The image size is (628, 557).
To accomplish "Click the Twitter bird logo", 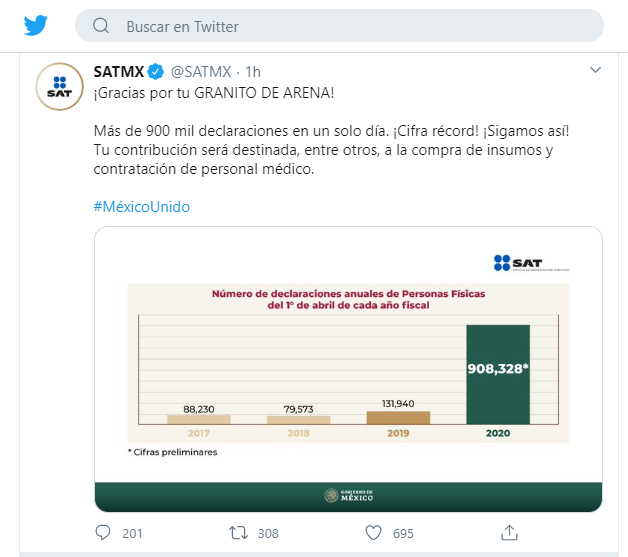I will (x=36, y=26).
